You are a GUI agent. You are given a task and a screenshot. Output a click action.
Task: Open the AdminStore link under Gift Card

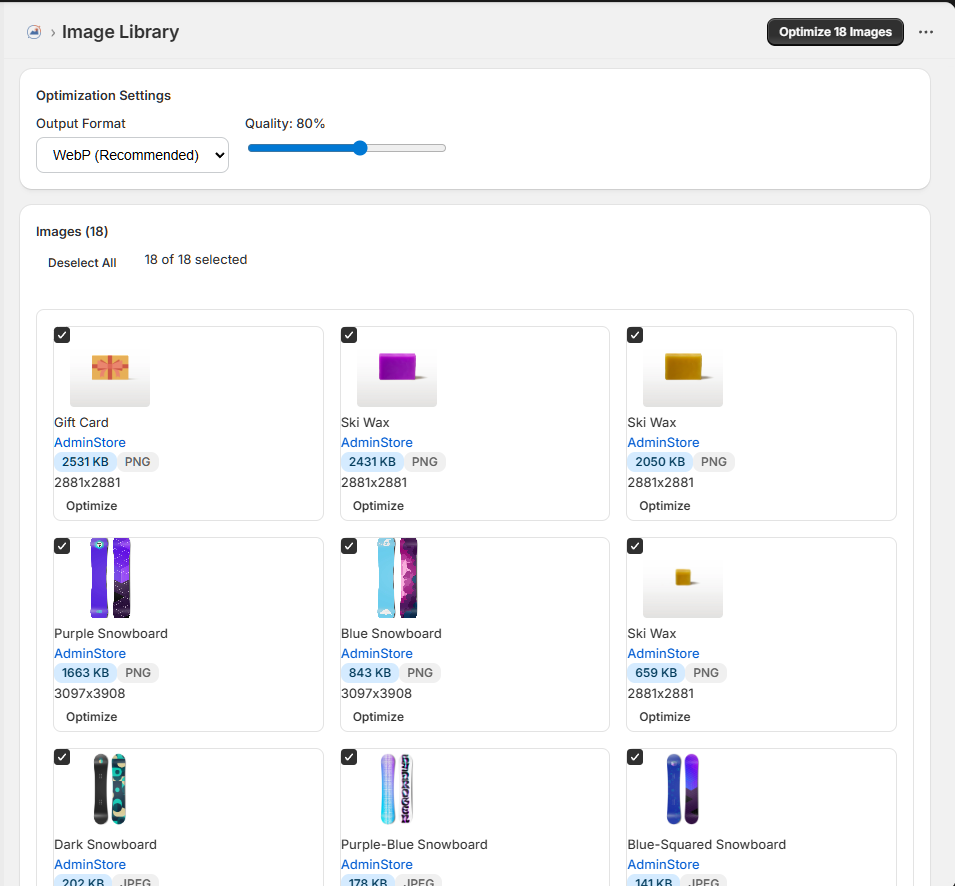click(x=90, y=443)
